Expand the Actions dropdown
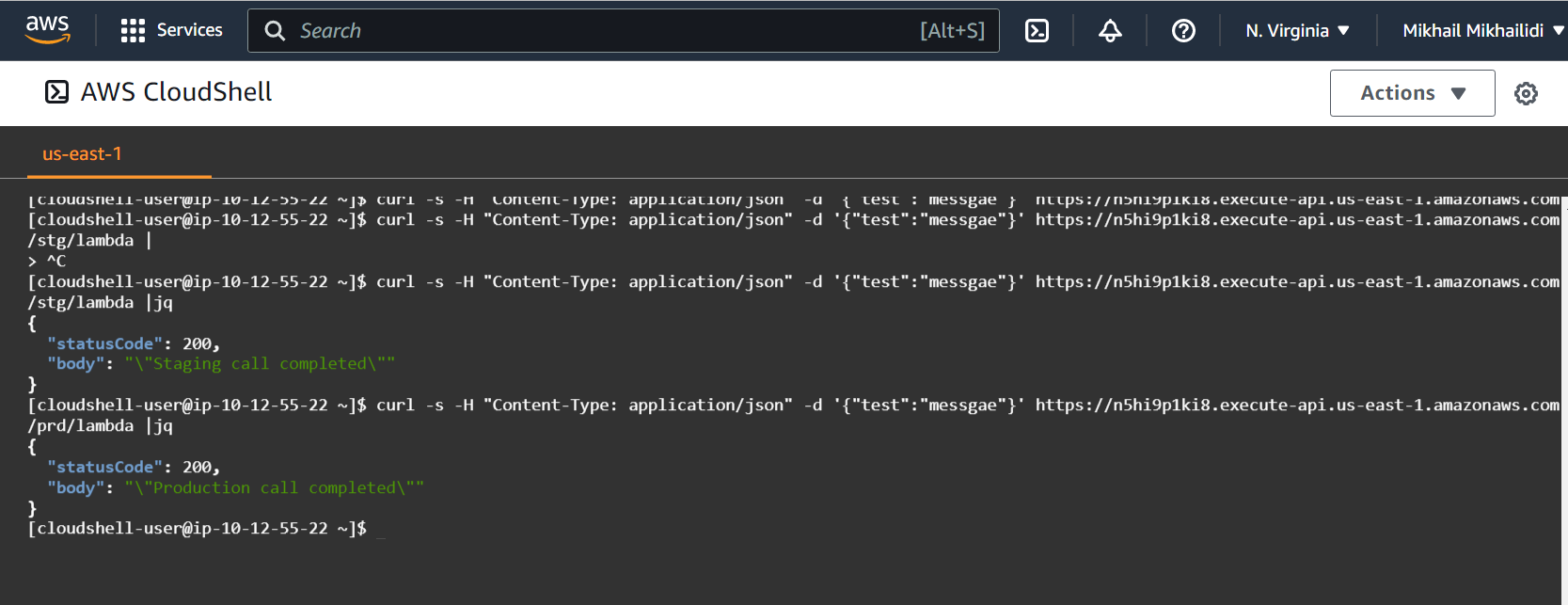 point(1412,93)
